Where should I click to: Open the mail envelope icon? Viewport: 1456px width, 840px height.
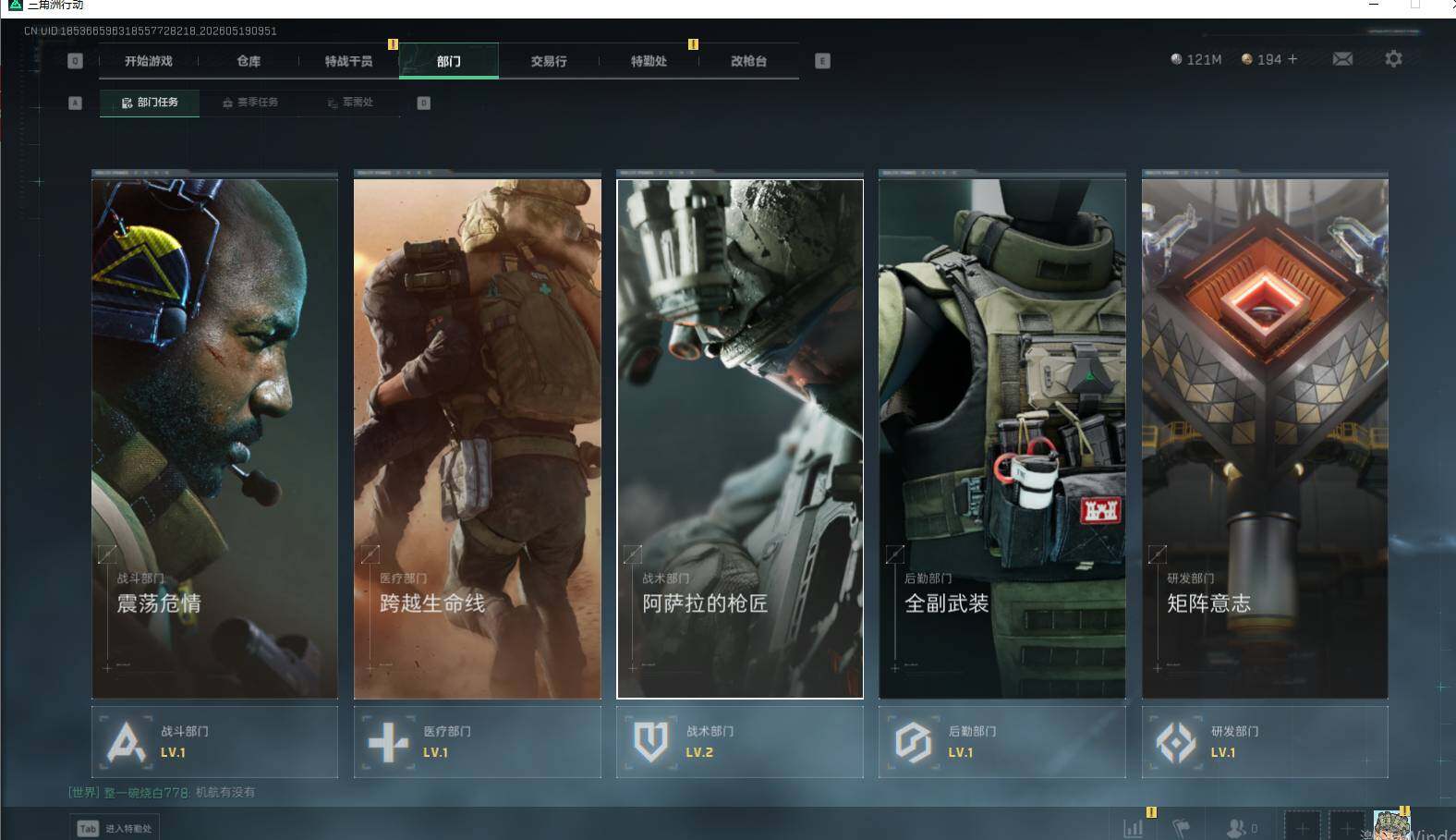point(1342,59)
